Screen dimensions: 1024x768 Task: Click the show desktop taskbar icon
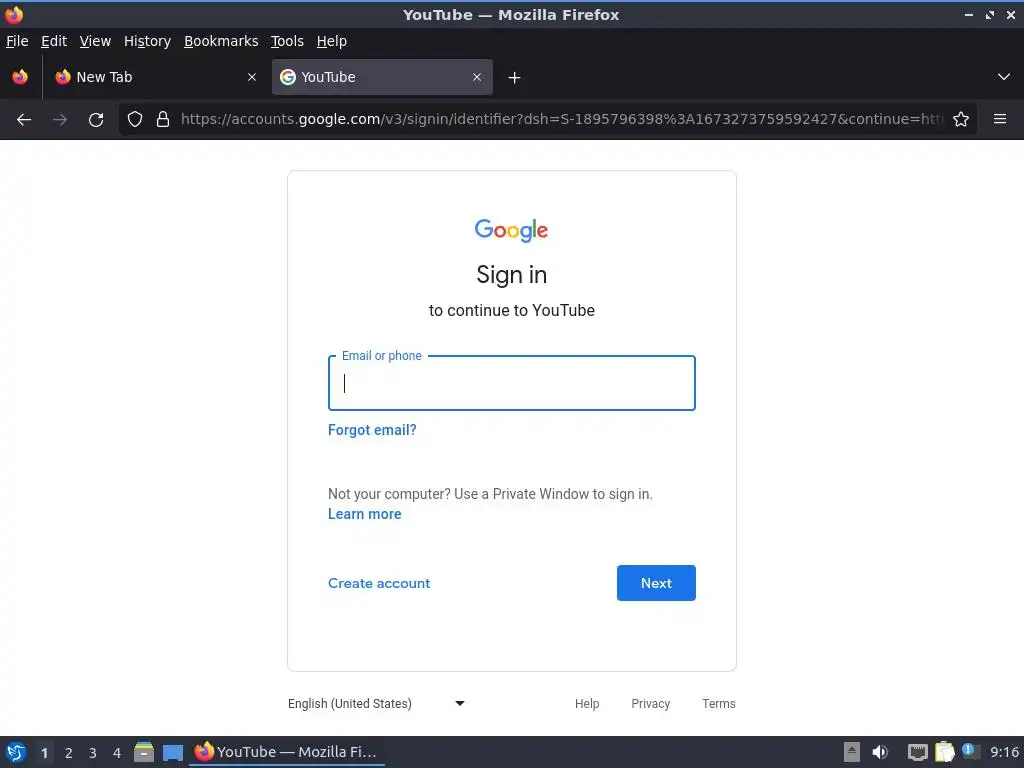(173, 752)
